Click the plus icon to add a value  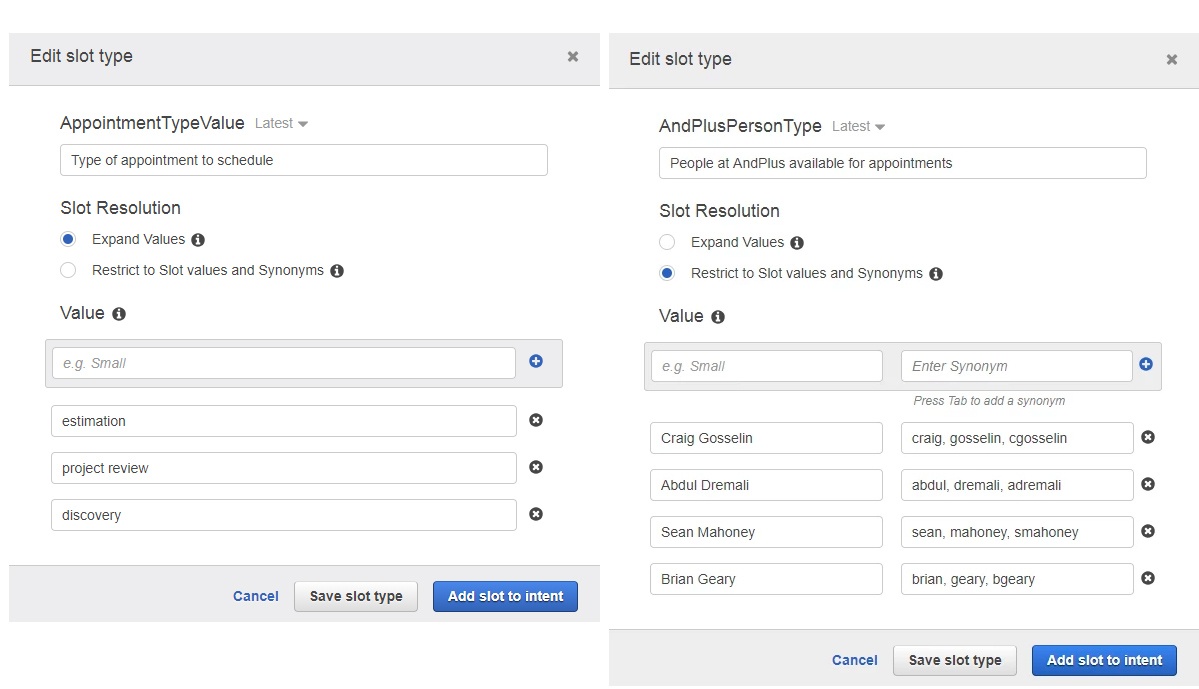(x=536, y=361)
